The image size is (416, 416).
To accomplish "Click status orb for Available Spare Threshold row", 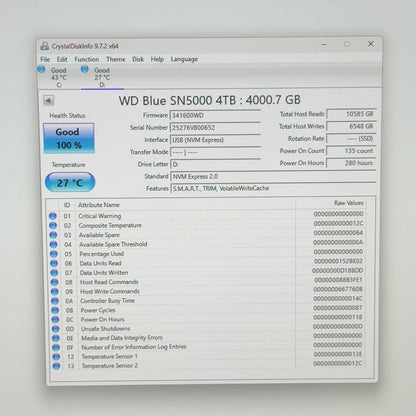I will click(54, 244).
